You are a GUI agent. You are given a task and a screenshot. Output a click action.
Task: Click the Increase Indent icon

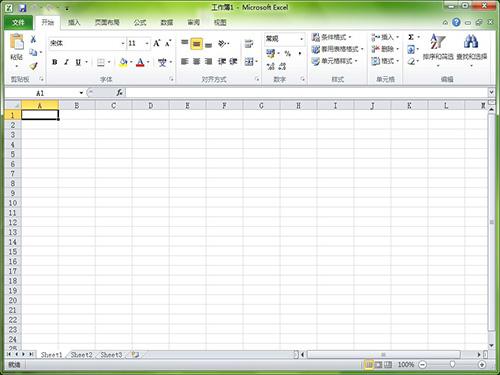click(233, 62)
